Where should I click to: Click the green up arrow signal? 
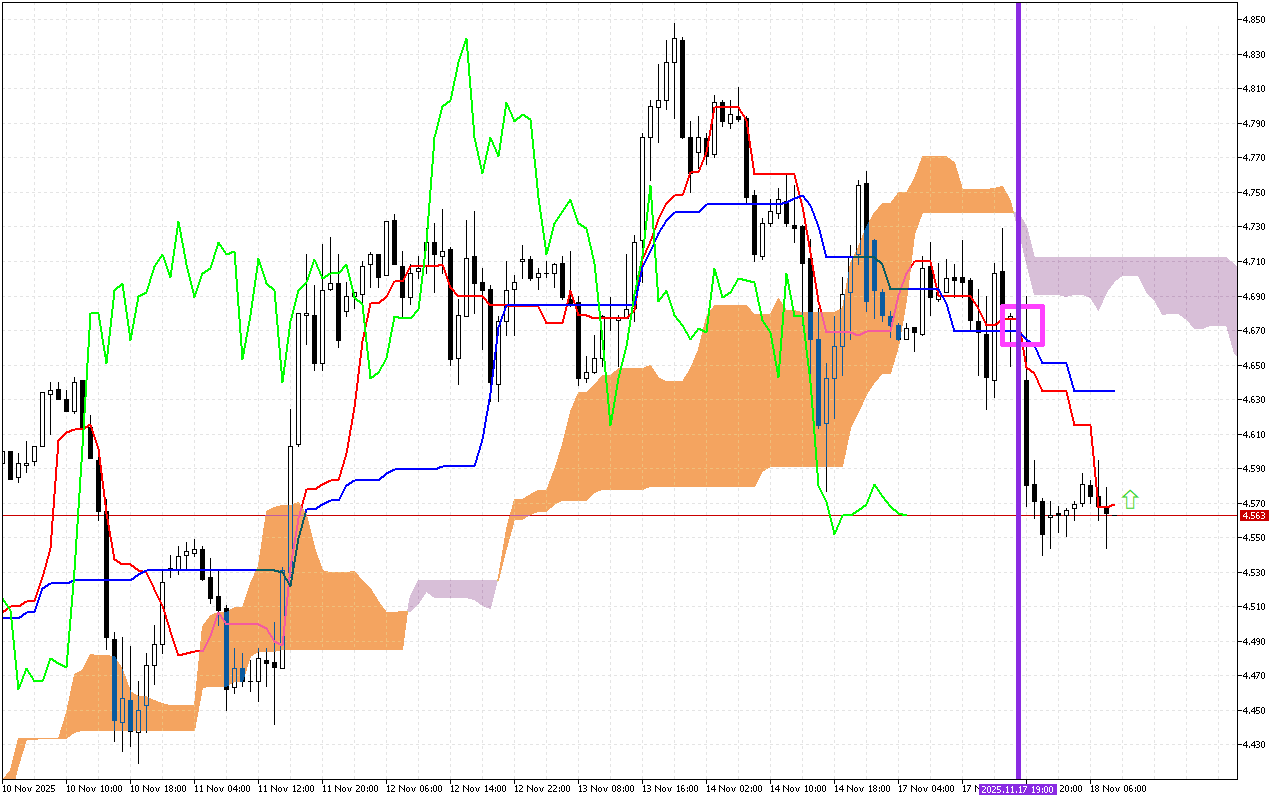coord(1130,500)
